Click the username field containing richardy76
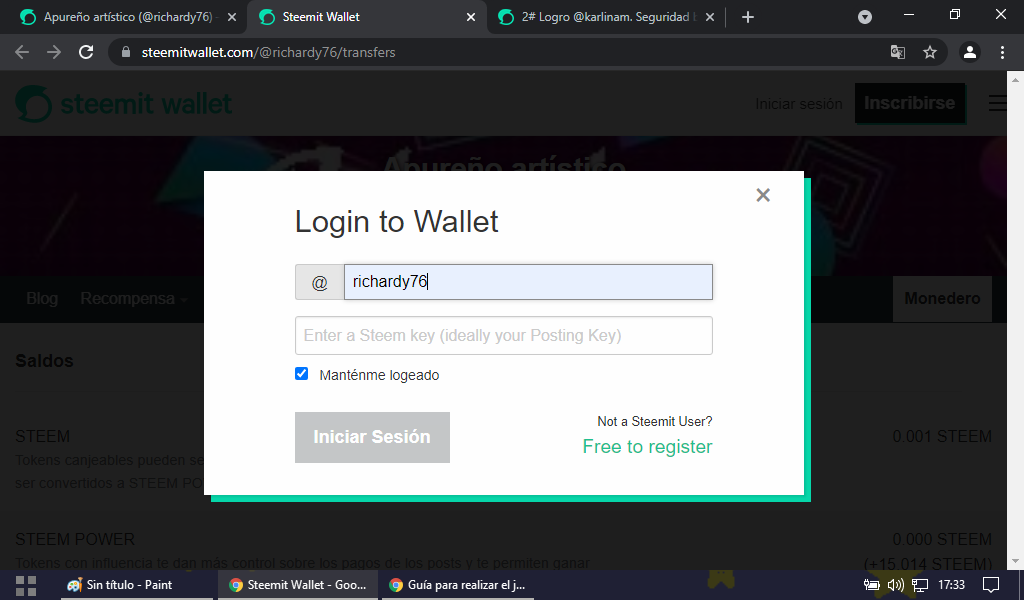The image size is (1024, 600). [528, 282]
